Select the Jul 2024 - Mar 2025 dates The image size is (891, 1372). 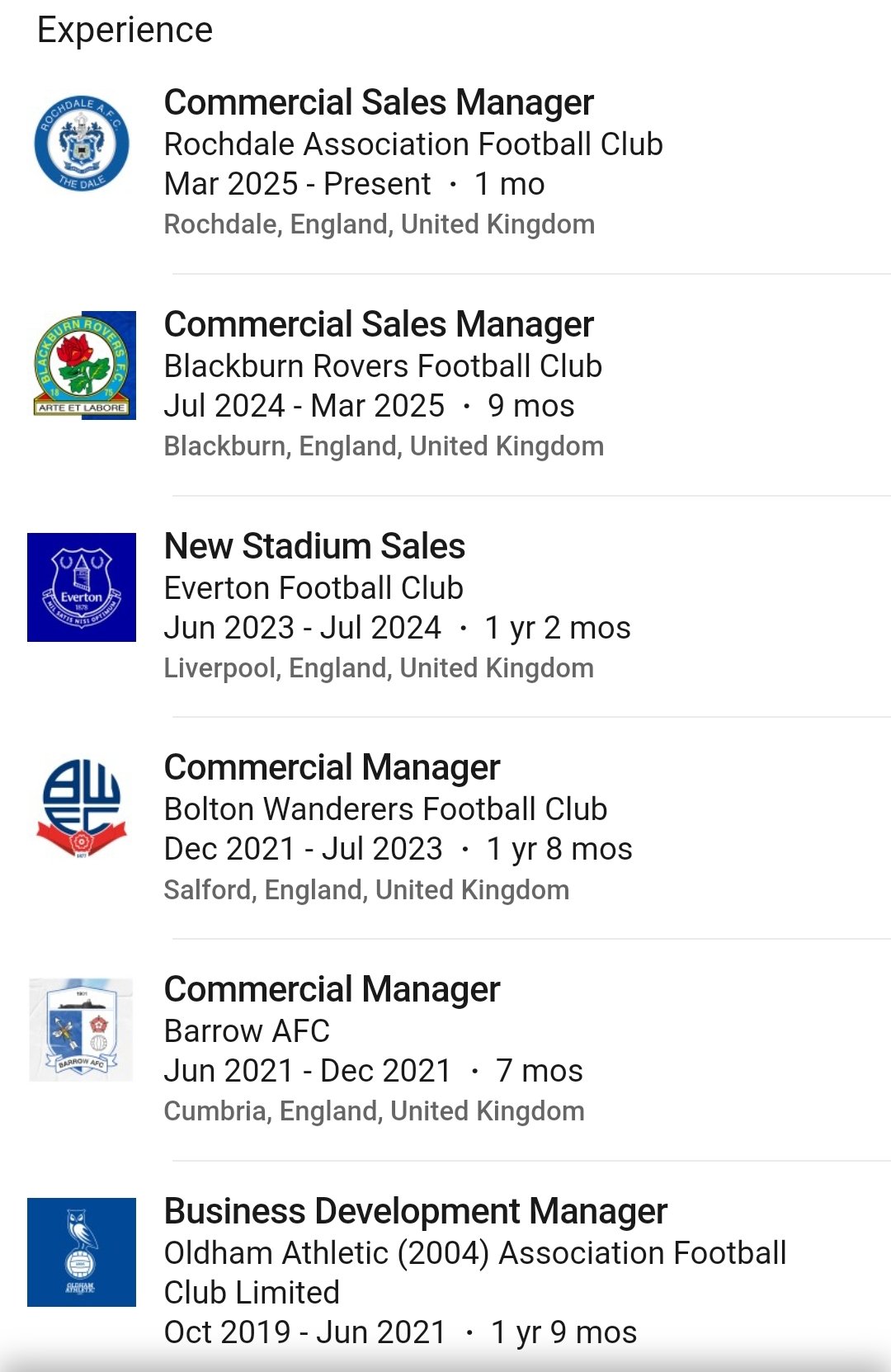click(369, 406)
